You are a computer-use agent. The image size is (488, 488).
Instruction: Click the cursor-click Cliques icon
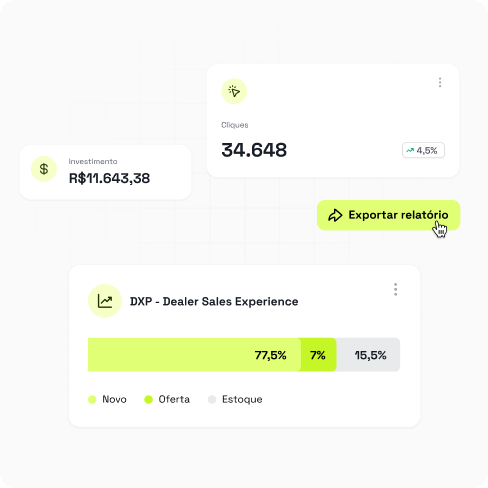pos(234,91)
